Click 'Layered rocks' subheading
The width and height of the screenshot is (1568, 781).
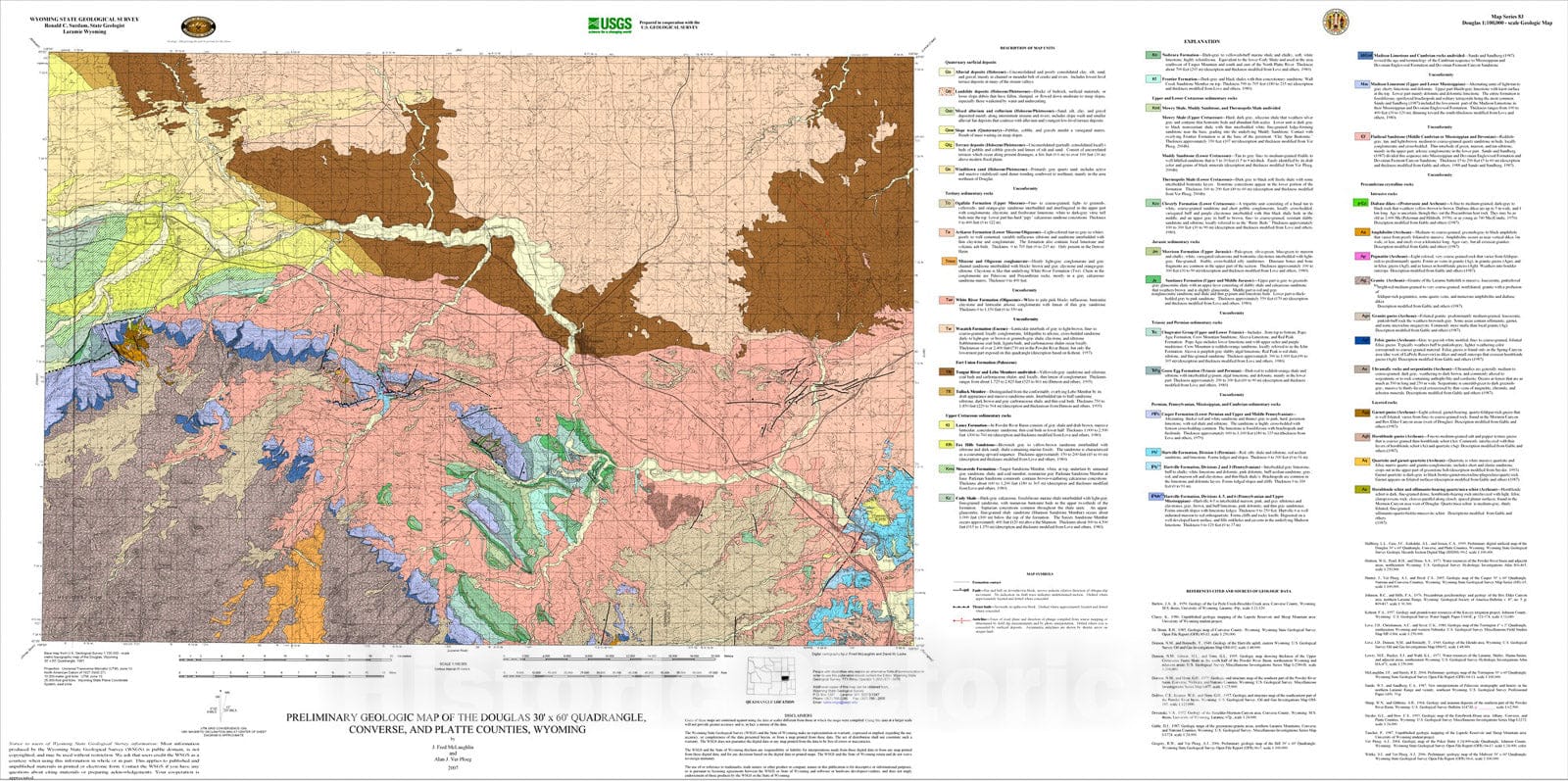[x=1386, y=403]
